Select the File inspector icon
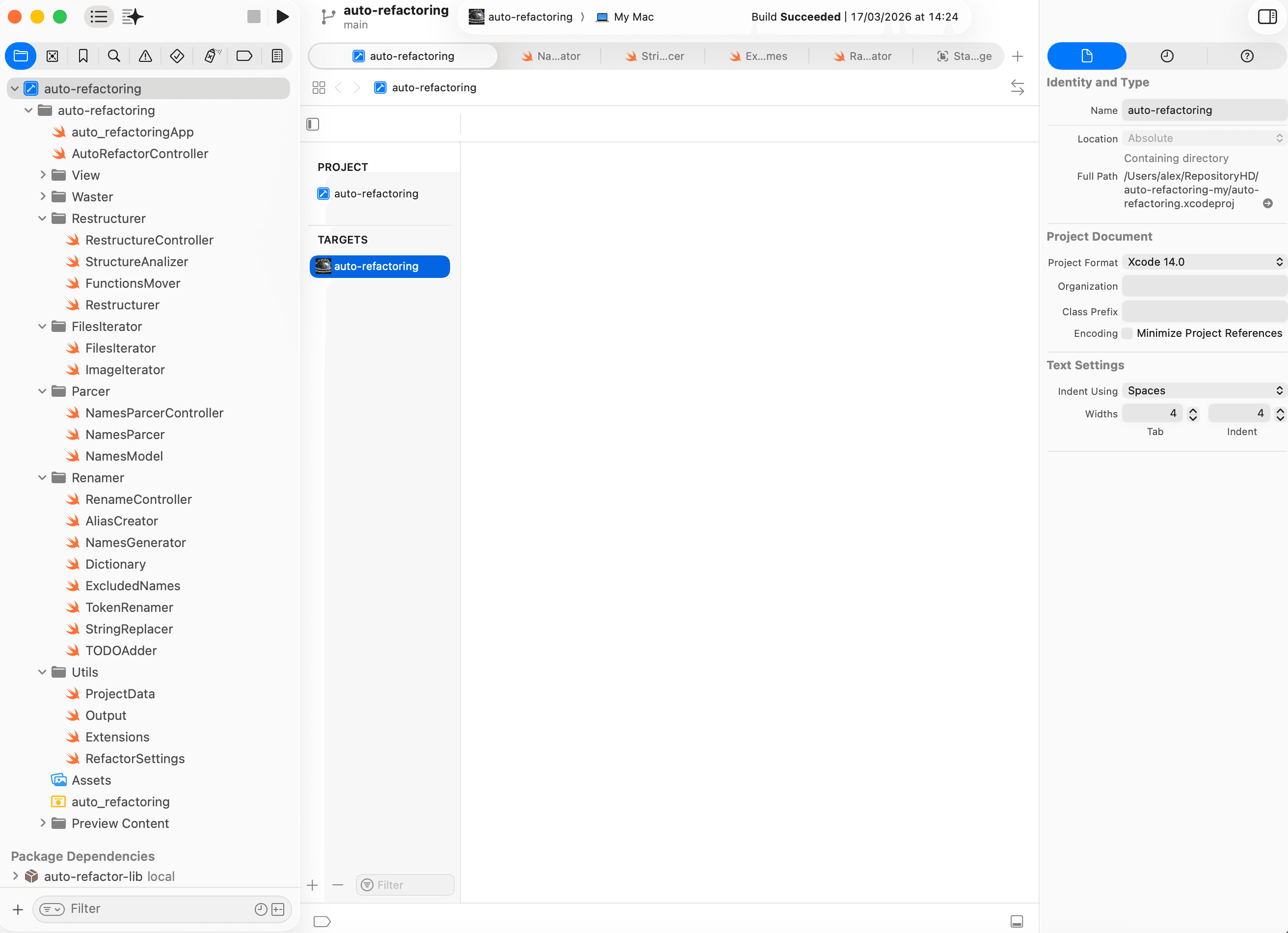The image size is (1288, 933). coord(1086,55)
